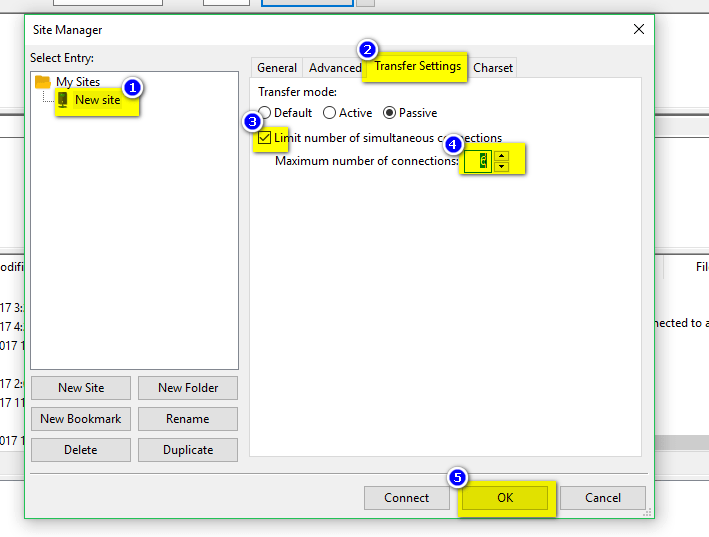Toggle Limit number of simultaneous connections
The image size is (709, 537).
click(x=265, y=137)
